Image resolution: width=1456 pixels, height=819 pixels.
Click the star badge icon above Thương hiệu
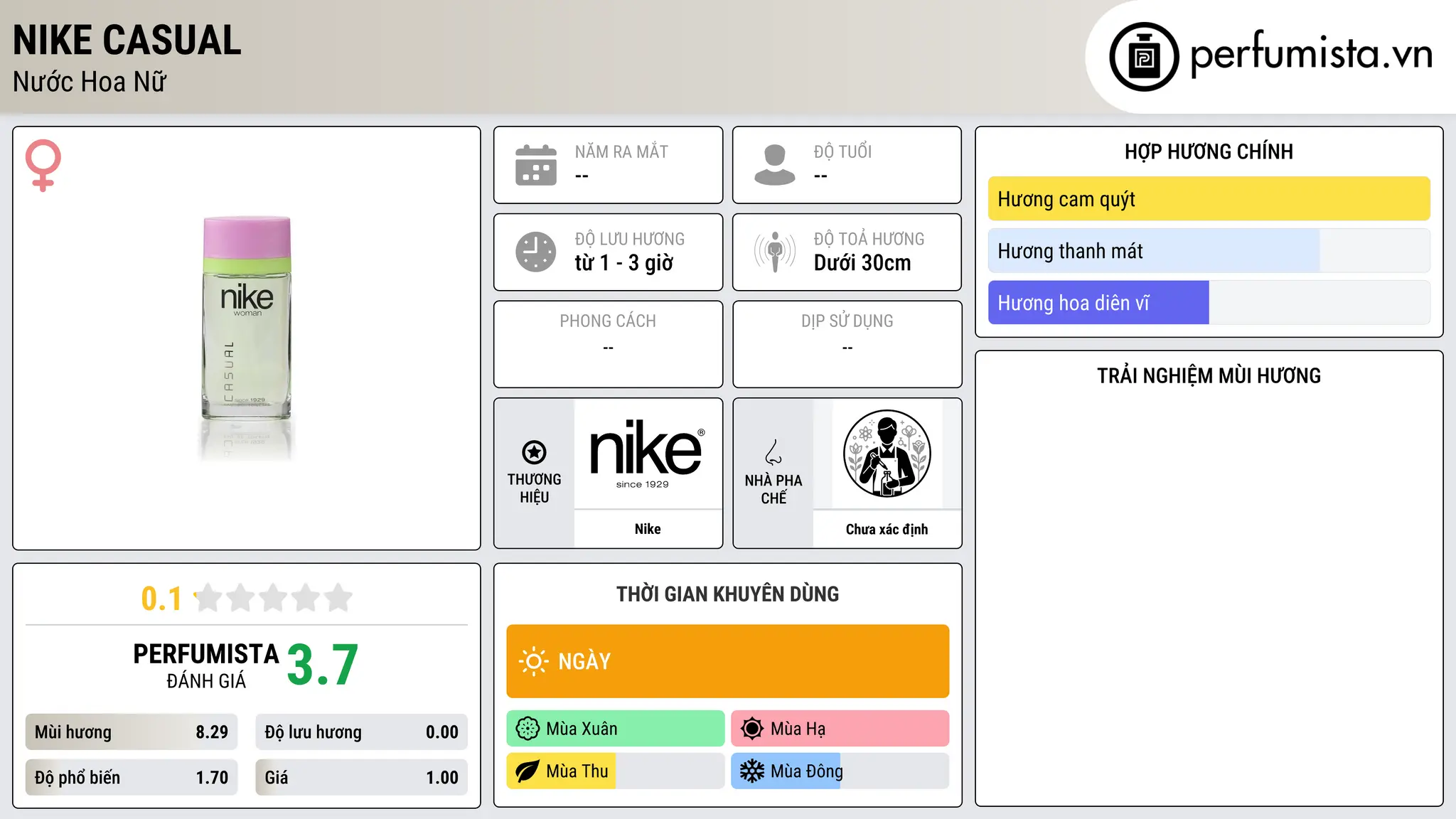(x=534, y=451)
